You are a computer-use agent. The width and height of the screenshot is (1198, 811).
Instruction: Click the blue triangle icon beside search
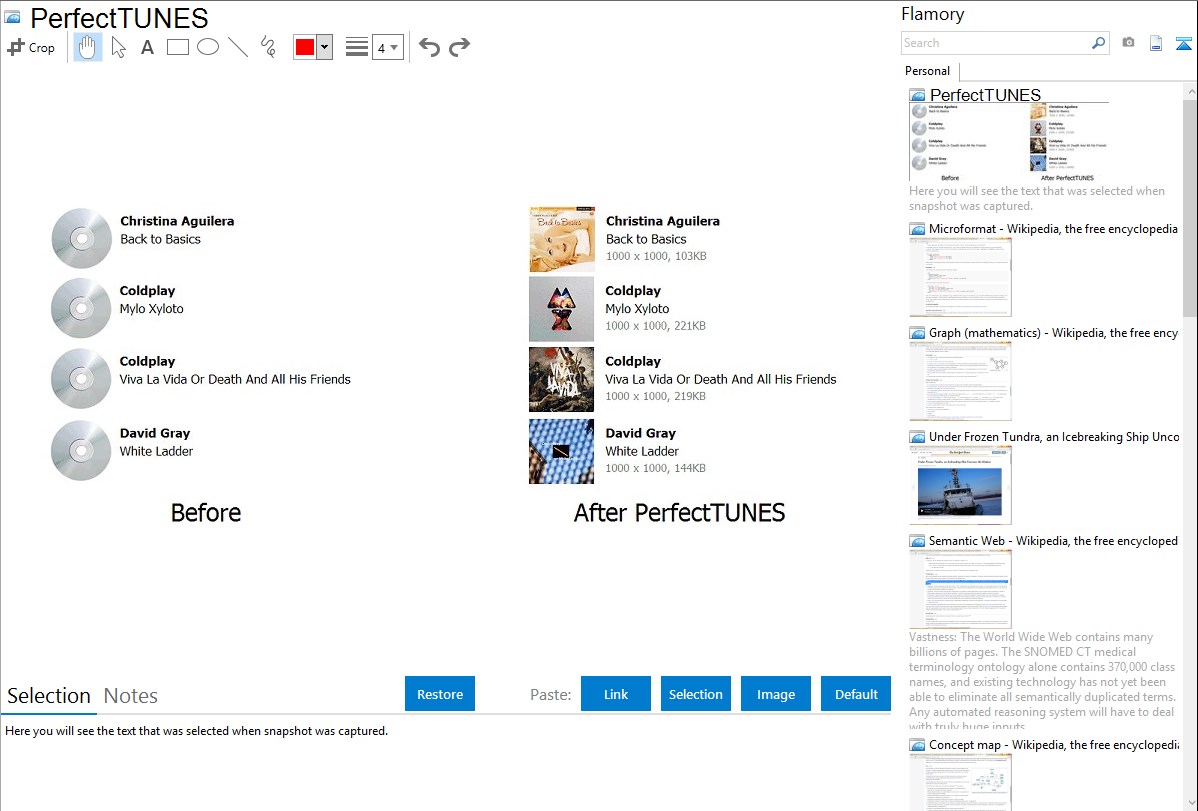click(1183, 43)
